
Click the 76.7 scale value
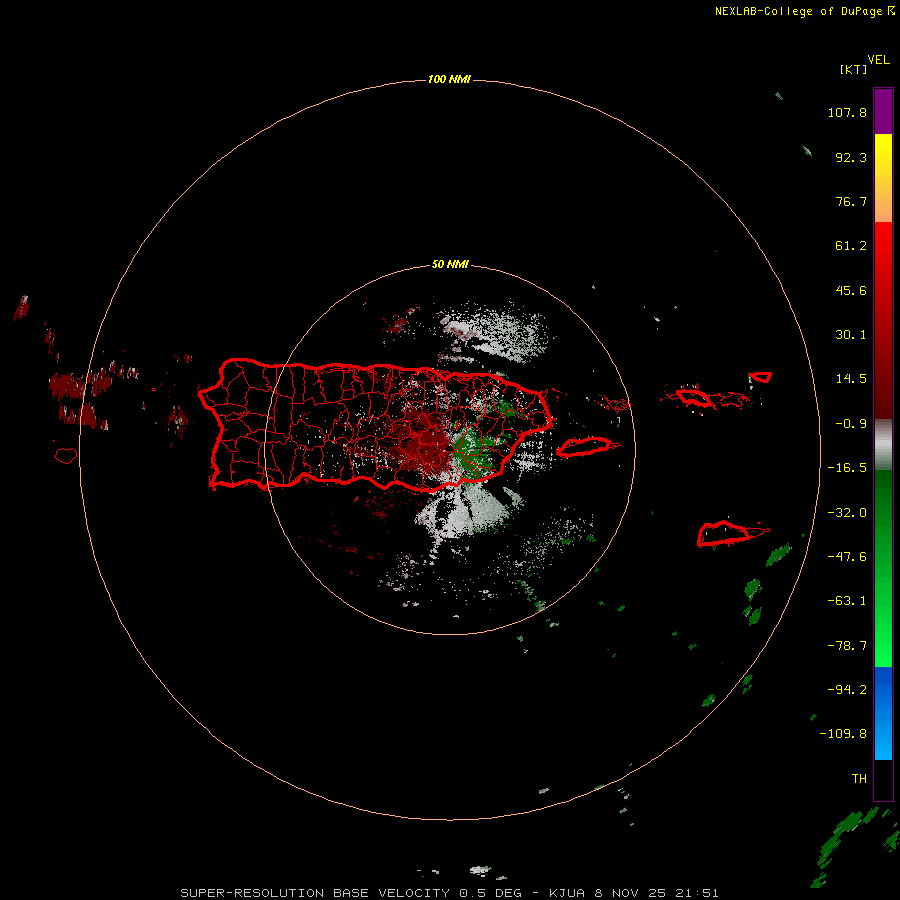click(851, 201)
